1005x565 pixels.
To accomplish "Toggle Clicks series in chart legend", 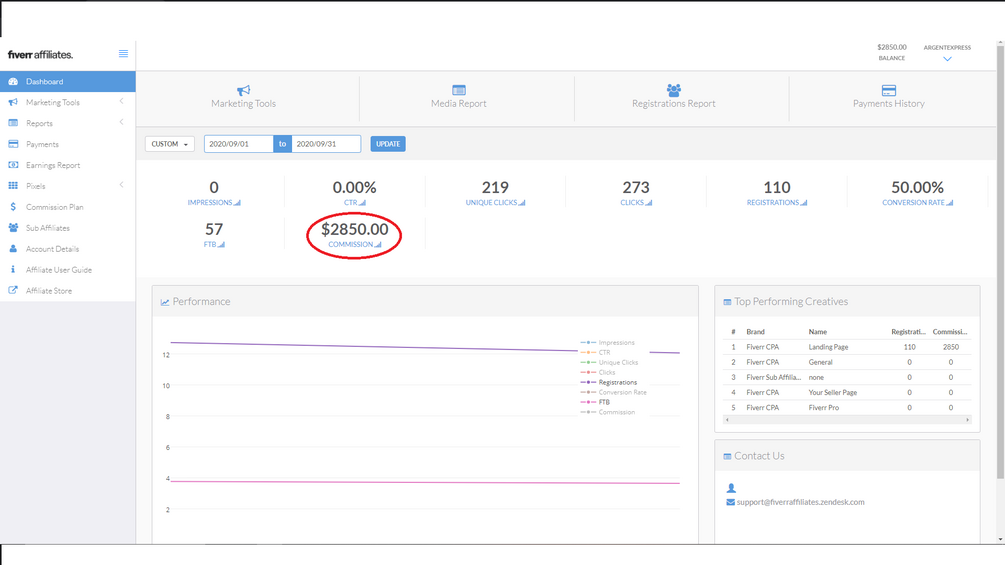I will [x=597, y=372].
